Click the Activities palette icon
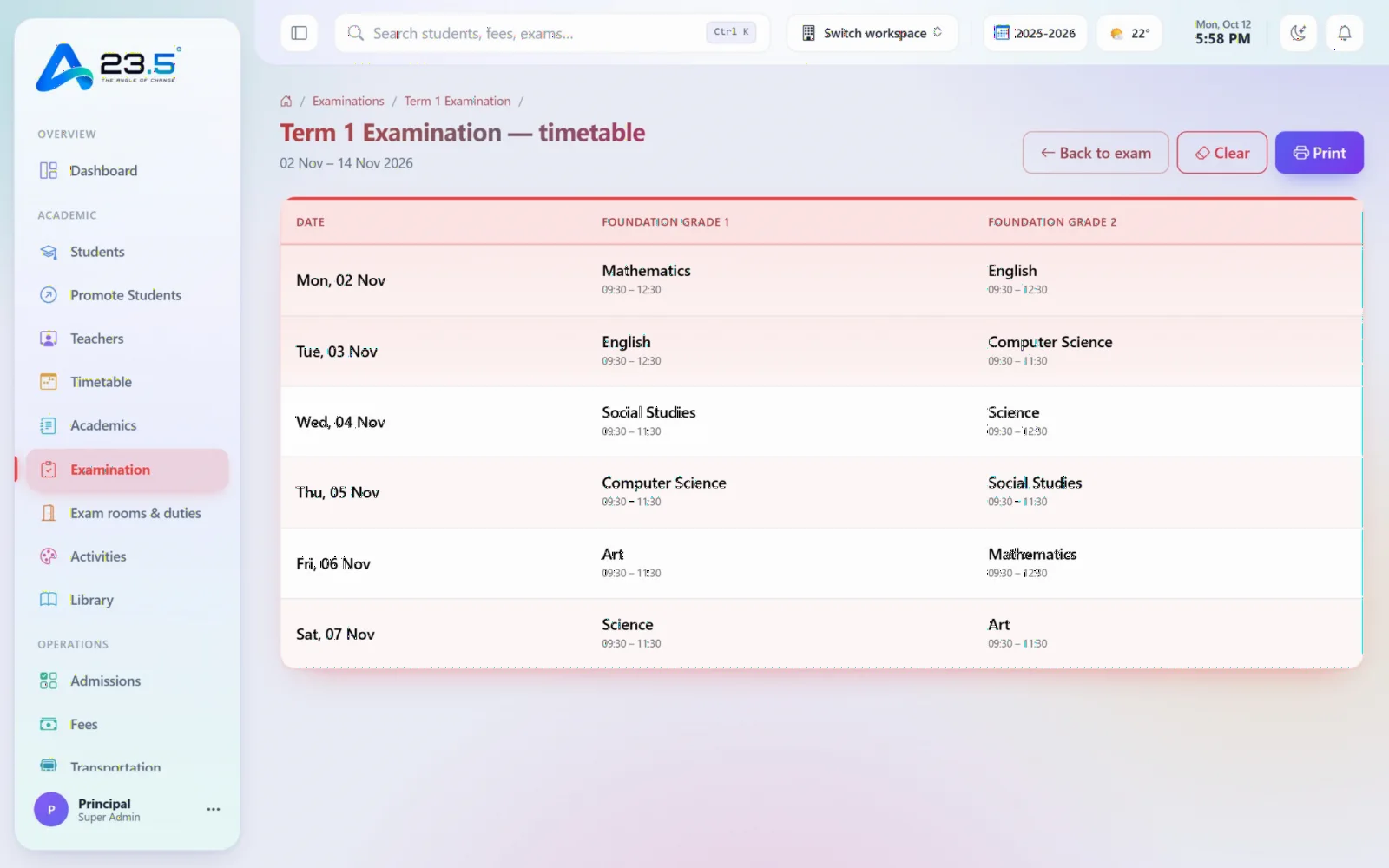 point(49,556)
